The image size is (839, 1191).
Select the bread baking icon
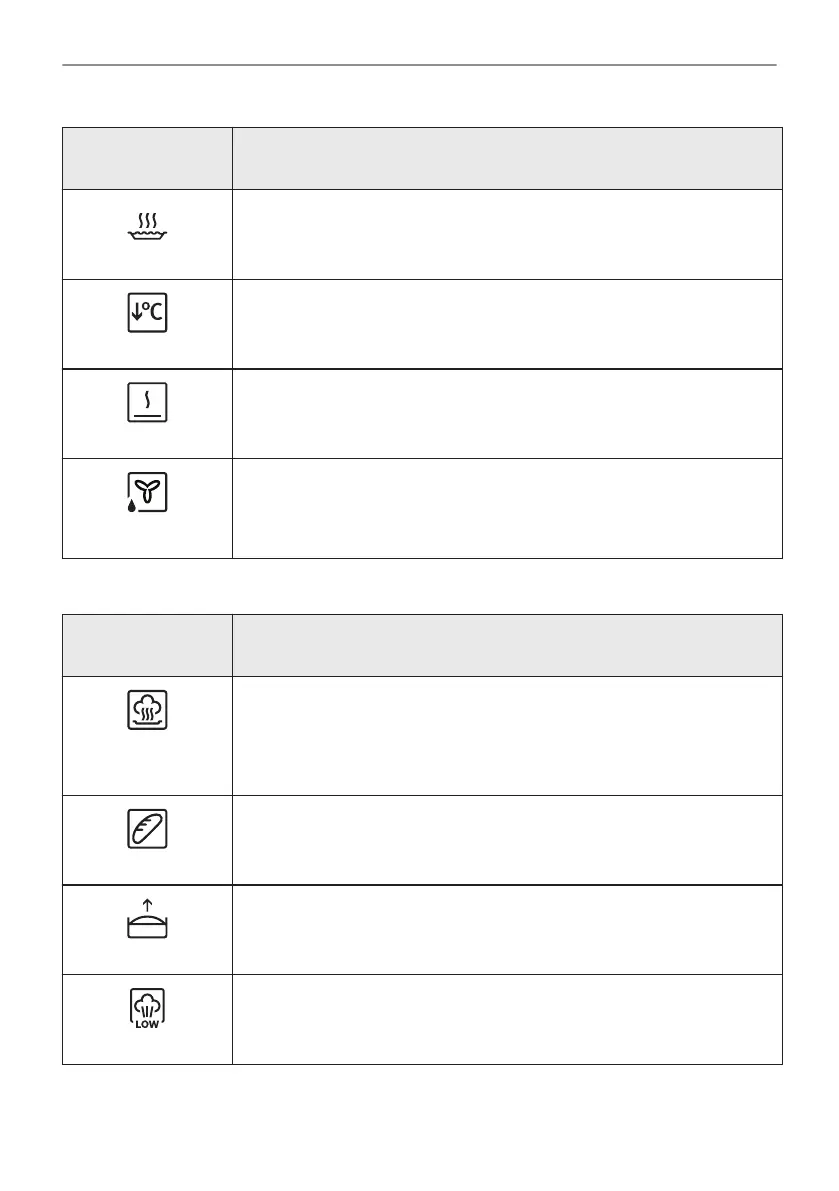point(147,829)
